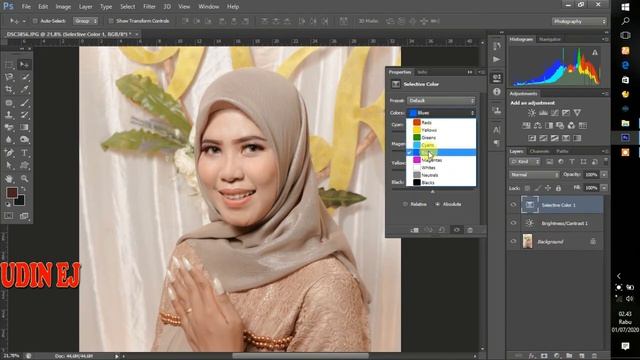The width and height of the screenshot is (640, 360).
Task: Open the File menu
Action: (x=26, y=7)
